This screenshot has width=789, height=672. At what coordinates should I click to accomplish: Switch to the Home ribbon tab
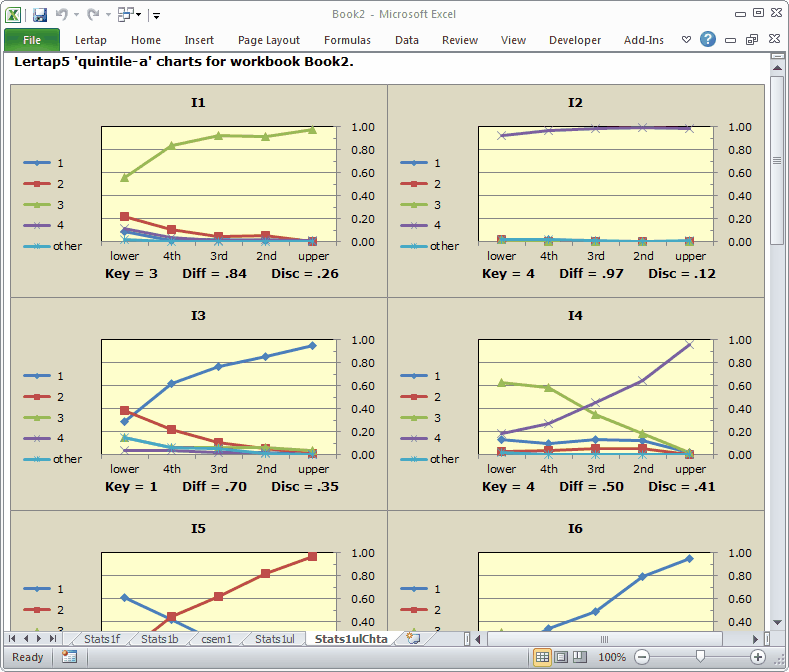[x=146, y=40]
